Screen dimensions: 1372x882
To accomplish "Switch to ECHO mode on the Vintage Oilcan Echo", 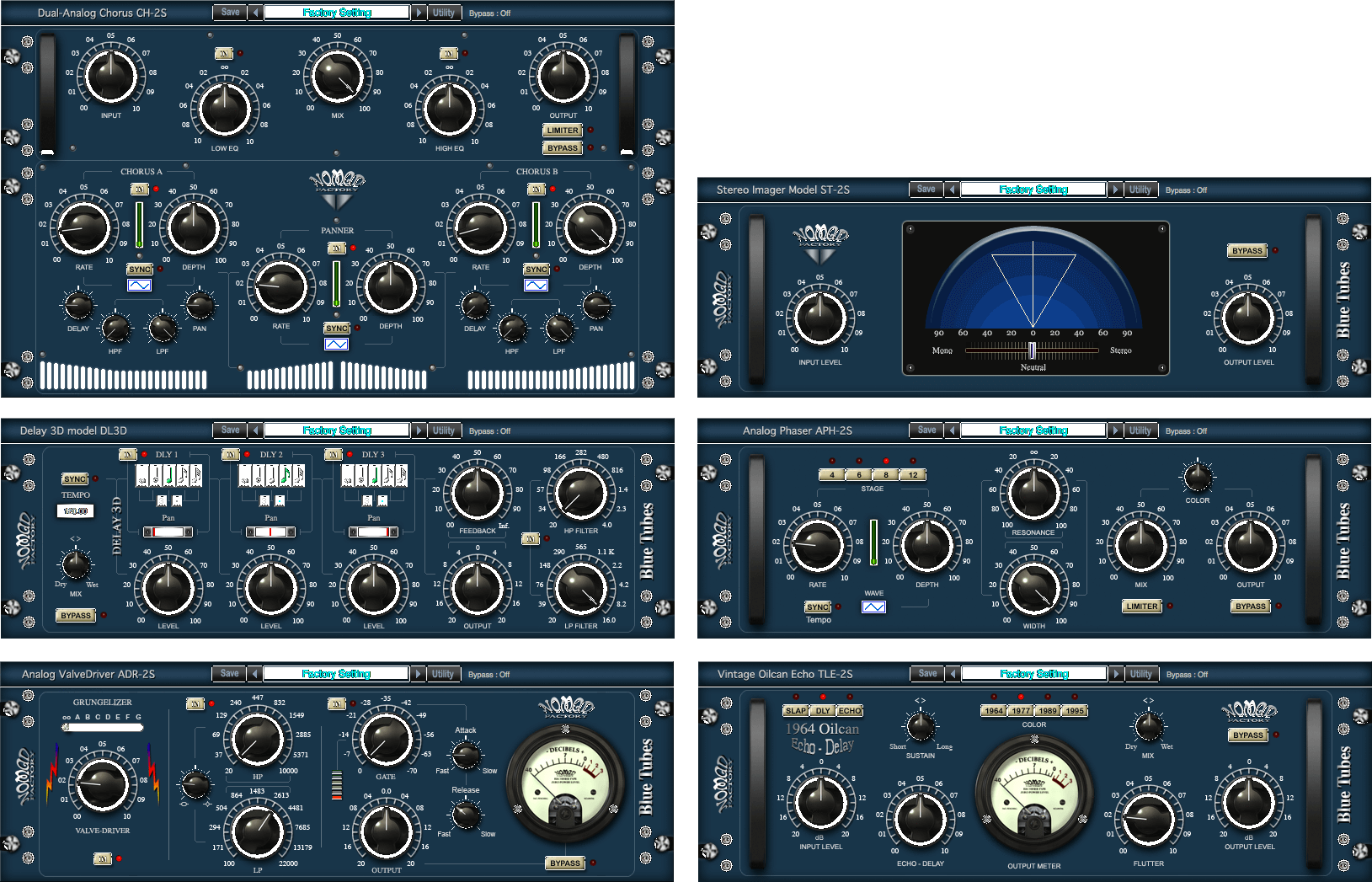I will (x=849, y=710).
